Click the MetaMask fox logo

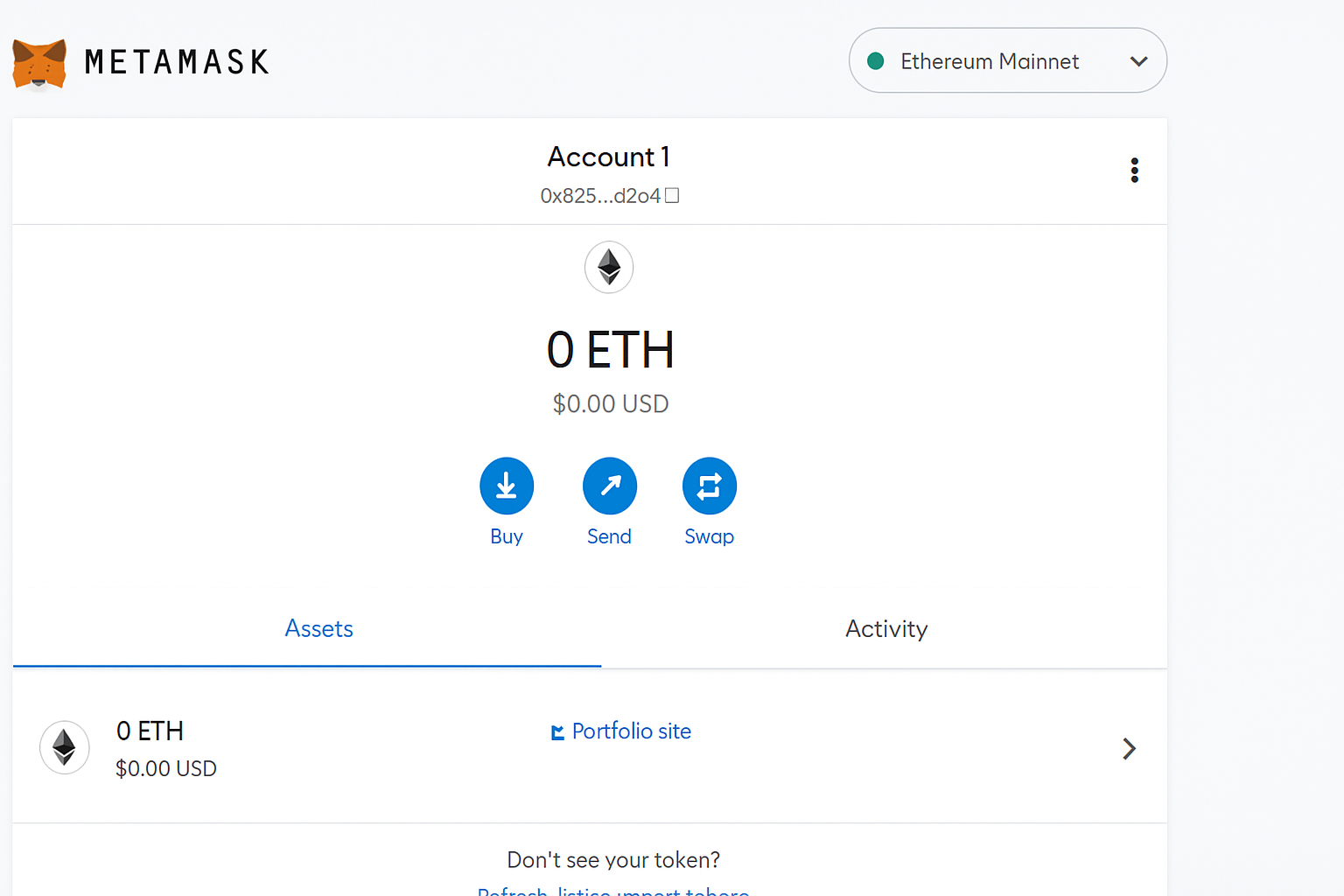(x=39, y=63)
